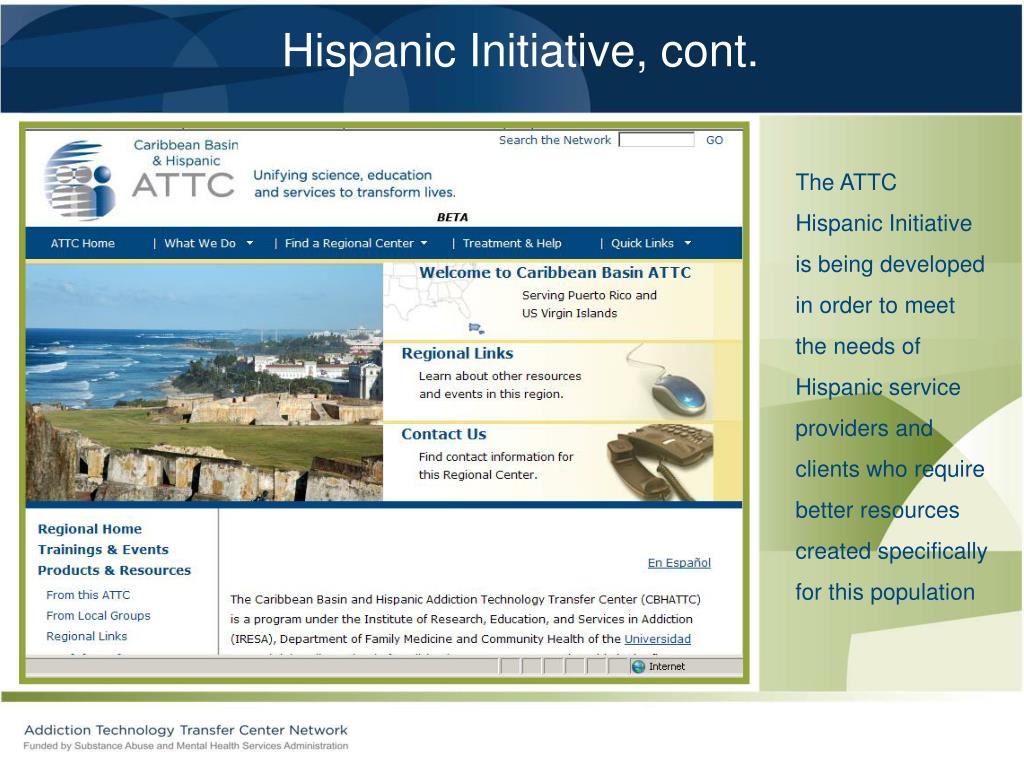This screenshot has height=768, width=1024.
Task: Switch to En Español version
Action: pyautogui.click(x=679, y=563)
